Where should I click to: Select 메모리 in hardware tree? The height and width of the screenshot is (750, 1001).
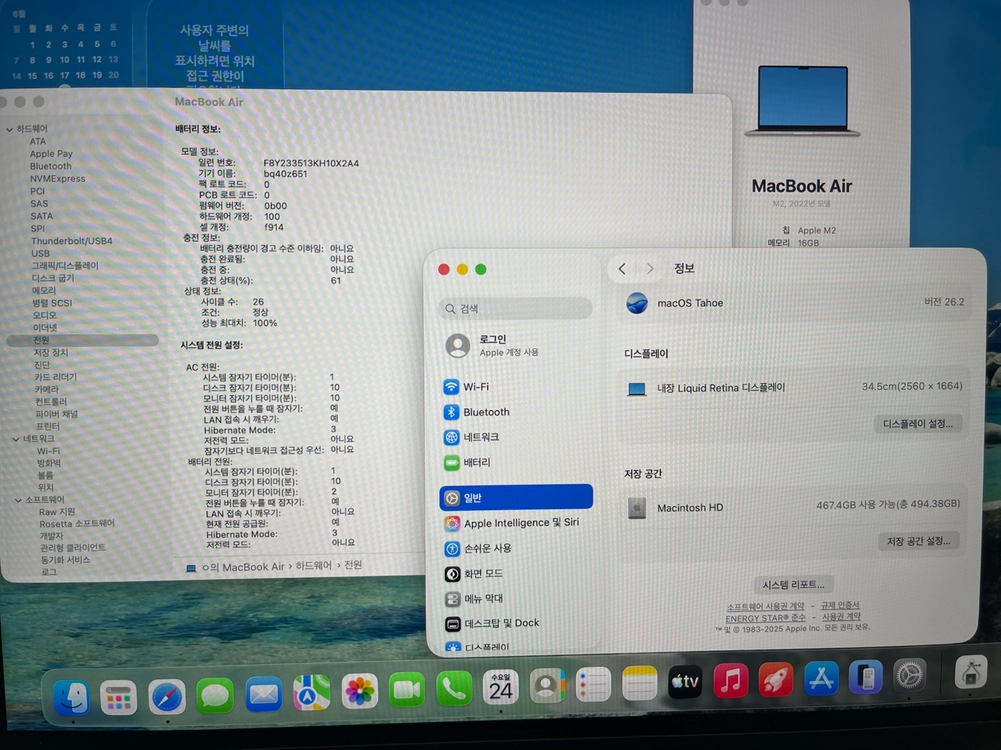click(44, 290)
